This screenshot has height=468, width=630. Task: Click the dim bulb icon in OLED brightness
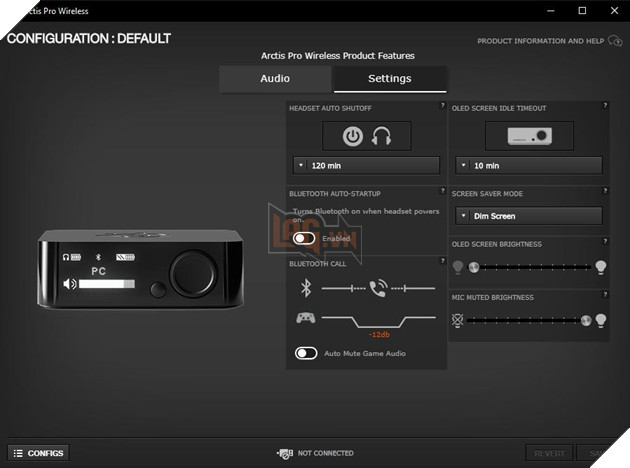[x=458, y=267]
